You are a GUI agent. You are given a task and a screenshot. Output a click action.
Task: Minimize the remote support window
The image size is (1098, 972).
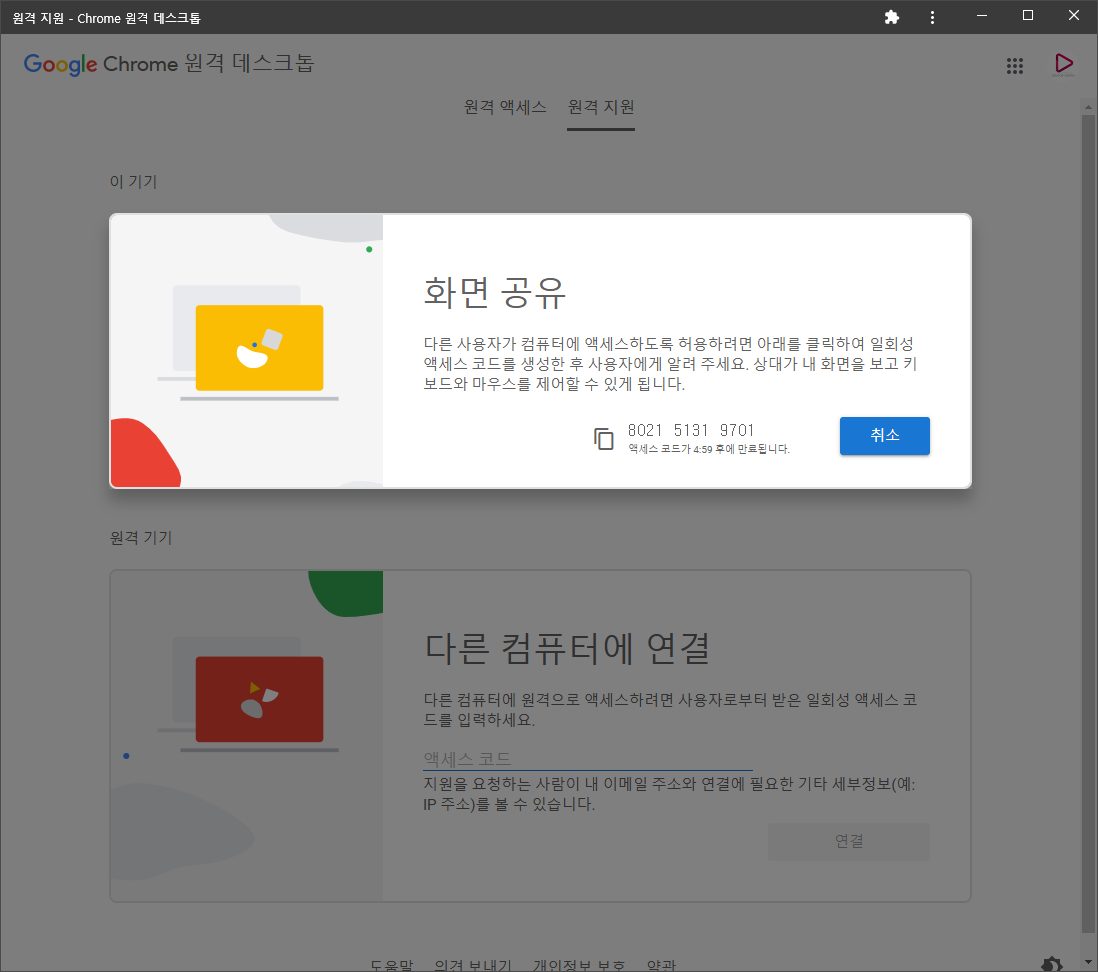pos(982,15)
